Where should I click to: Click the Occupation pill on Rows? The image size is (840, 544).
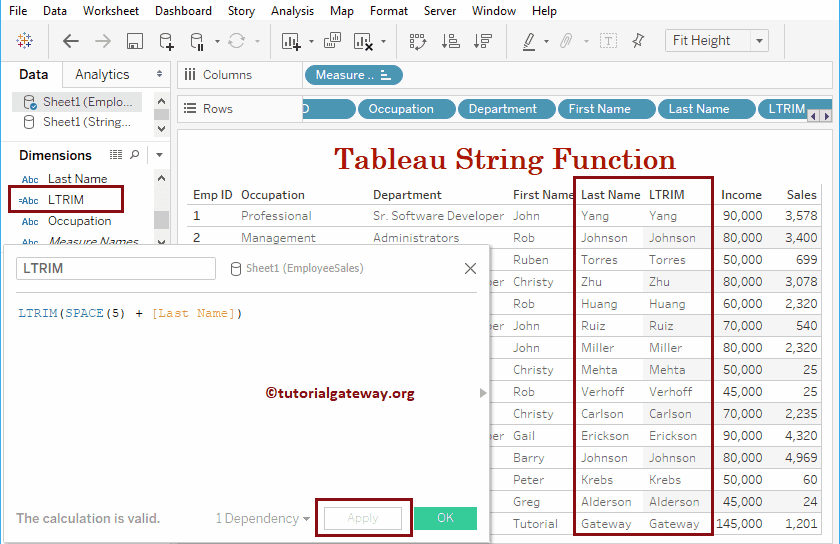pos(407,109)
